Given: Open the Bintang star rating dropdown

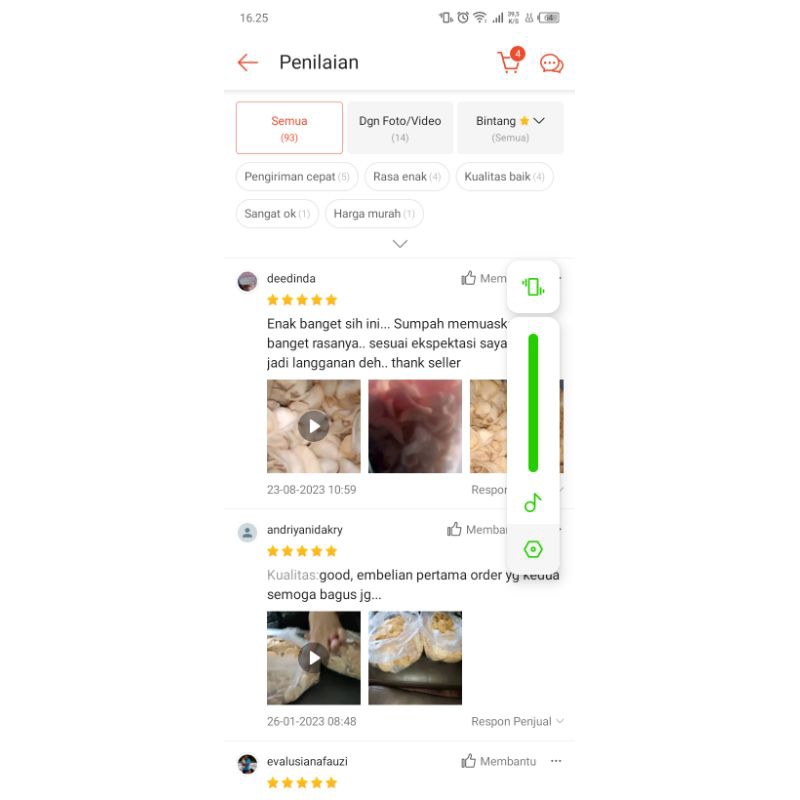Looking at the screenshot, I should click(510, 128).
